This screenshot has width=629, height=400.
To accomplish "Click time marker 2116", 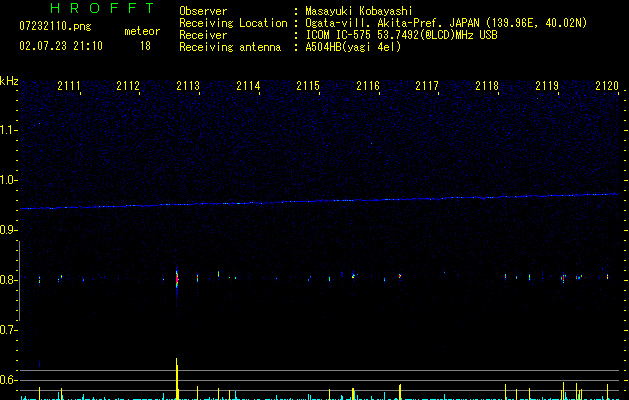I will click(368, 86).
